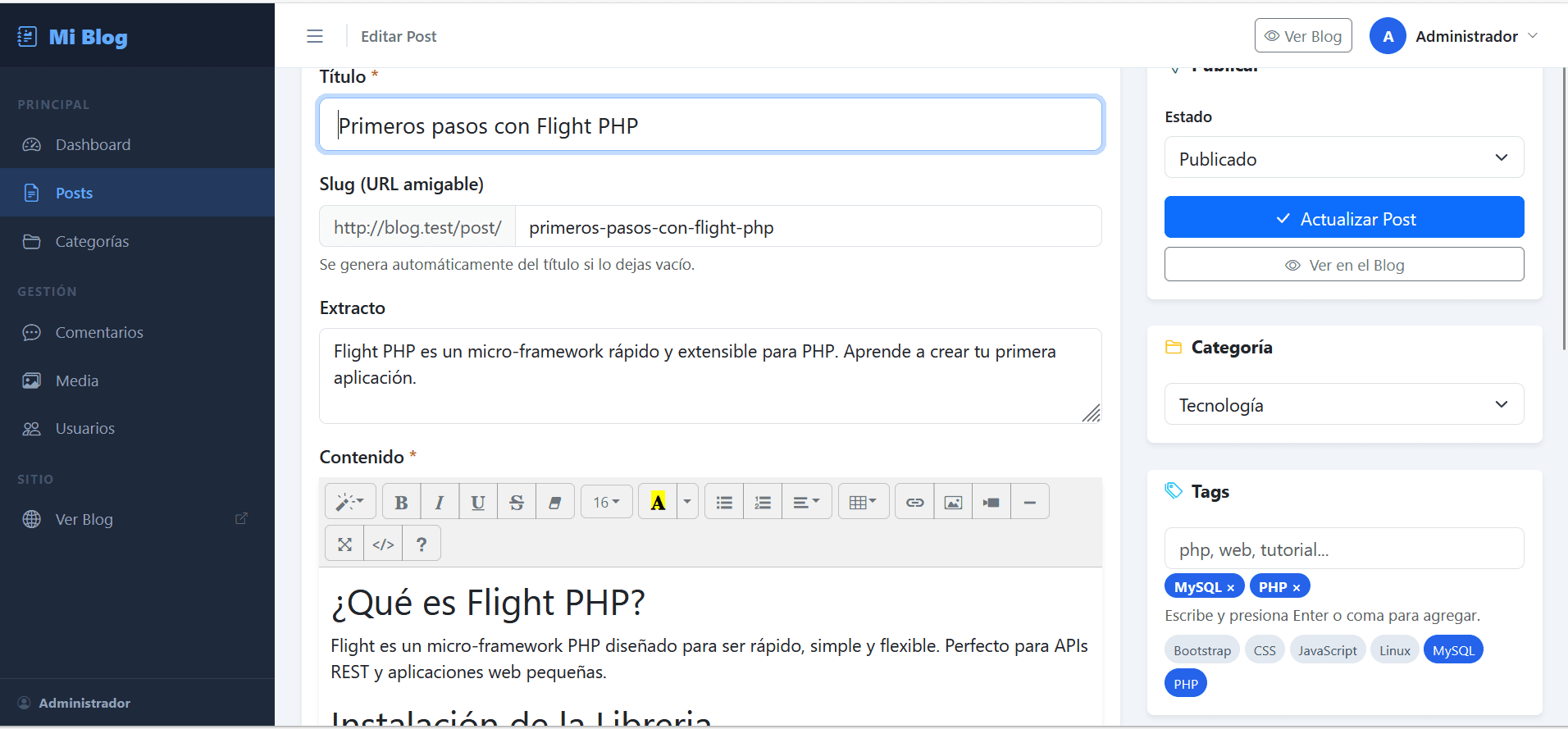The height and width of the screenshot is (729, 1568).
Task: Insert picture with the image icon
Action: 953,502
